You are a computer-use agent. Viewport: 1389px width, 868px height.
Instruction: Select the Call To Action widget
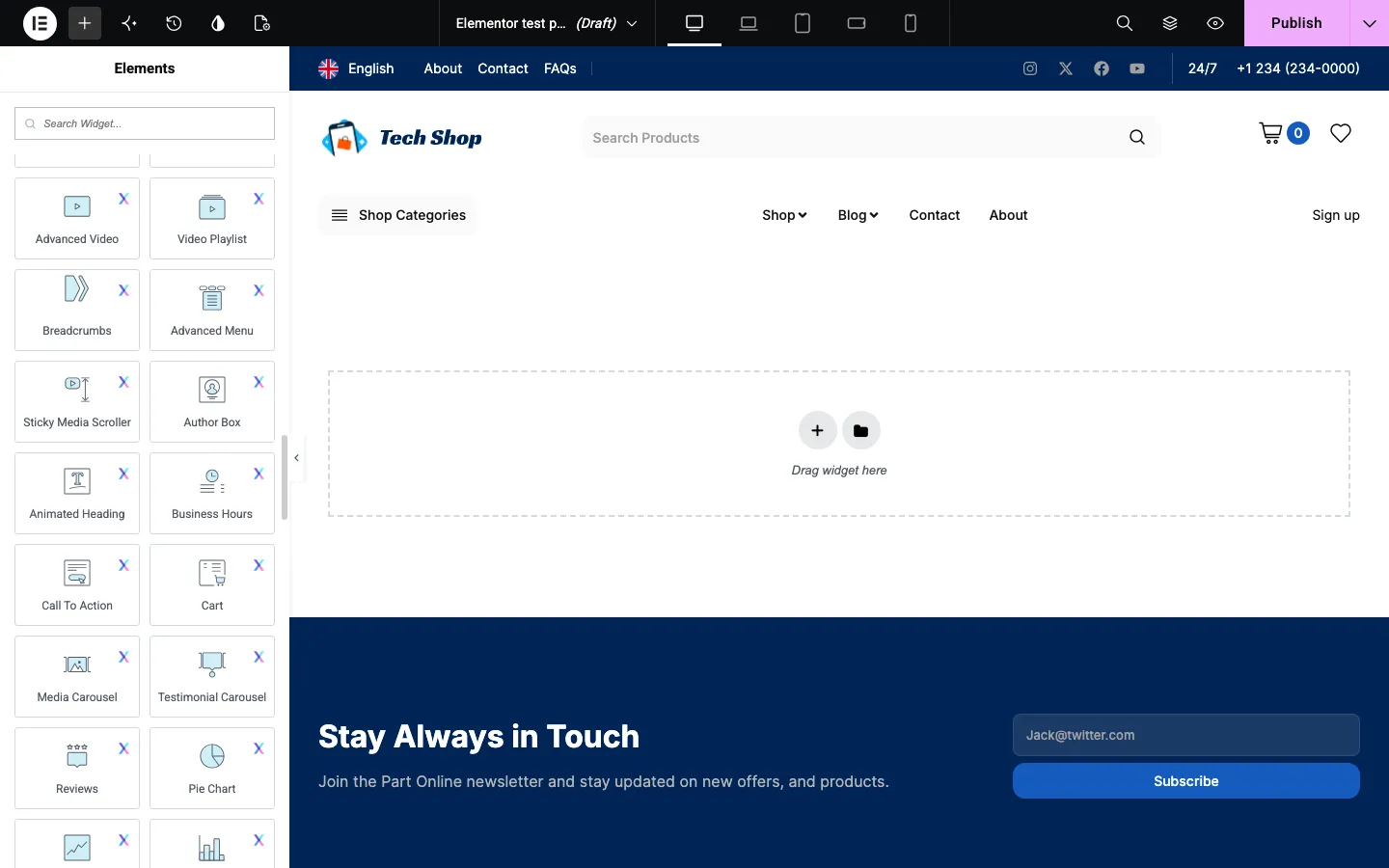pos(77,584)
